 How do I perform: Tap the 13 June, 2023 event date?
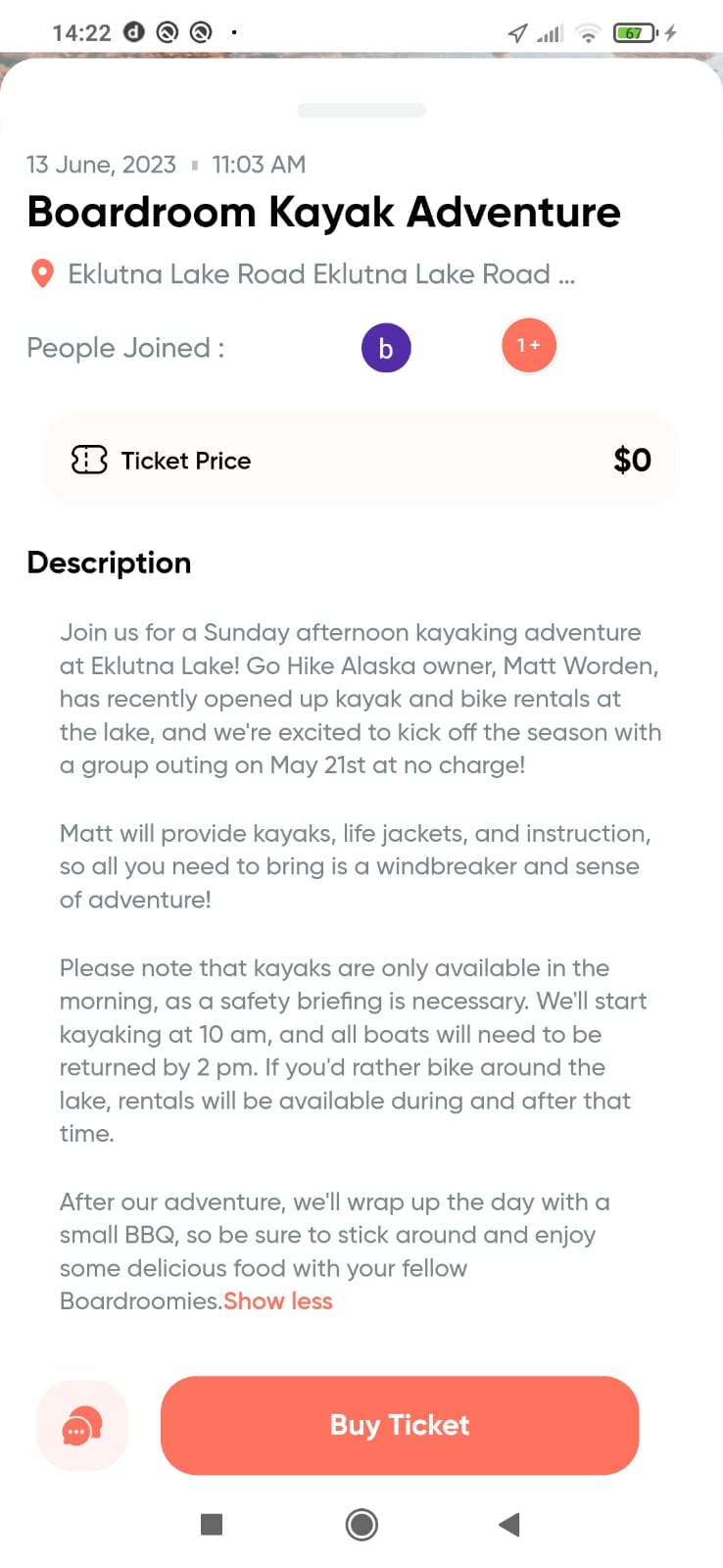coord(101,165)
